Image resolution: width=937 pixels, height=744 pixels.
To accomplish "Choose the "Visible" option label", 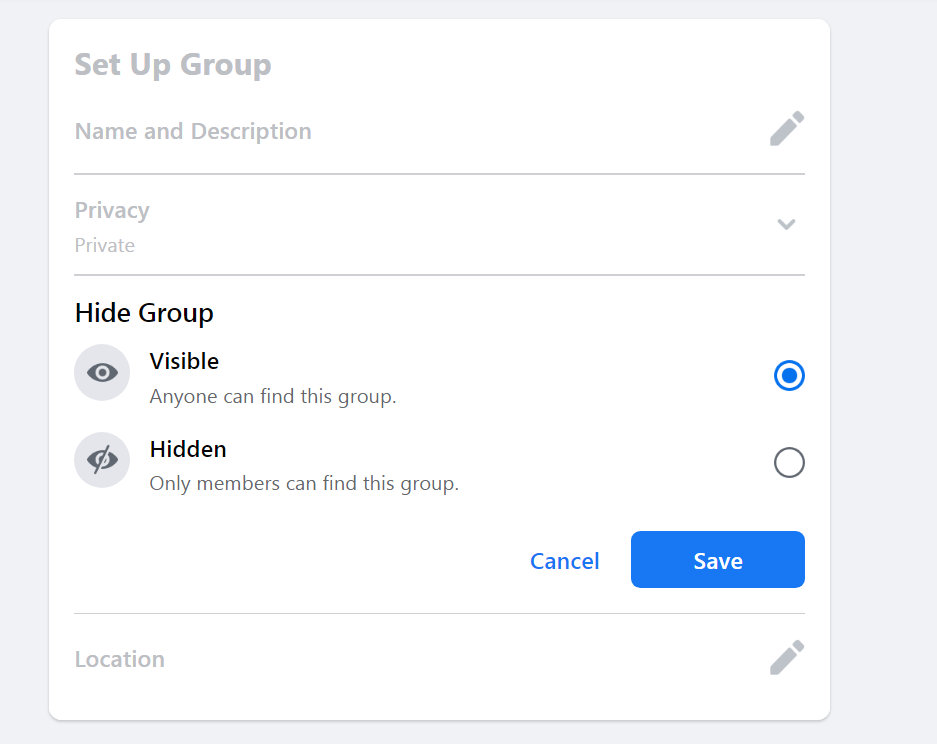I will click(184, 361).
